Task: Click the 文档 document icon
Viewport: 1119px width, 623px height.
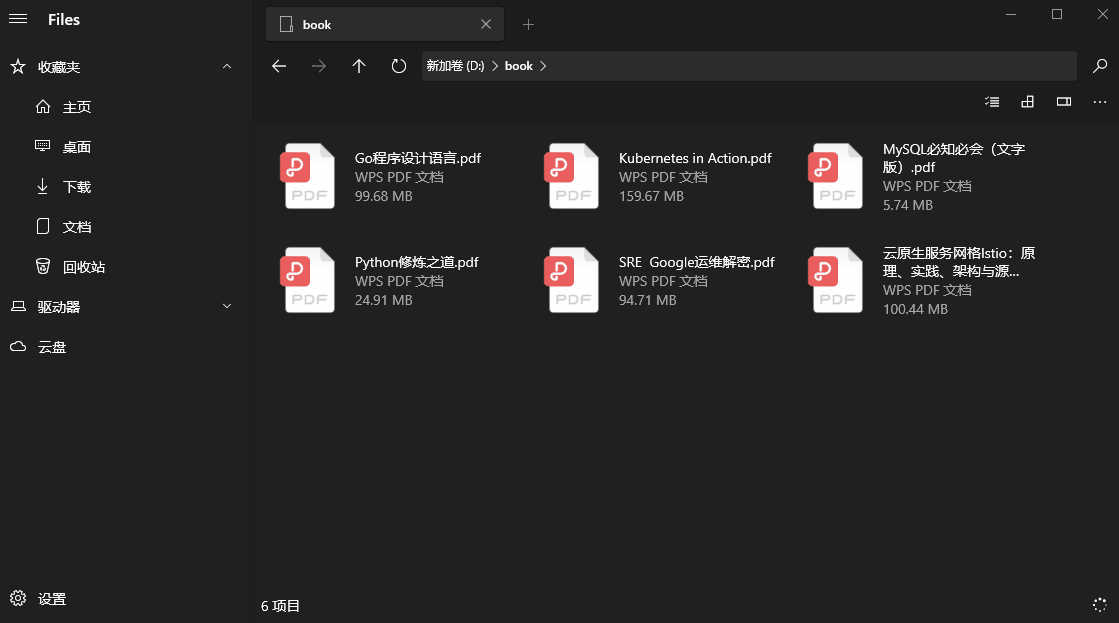Action: [43, 226]
